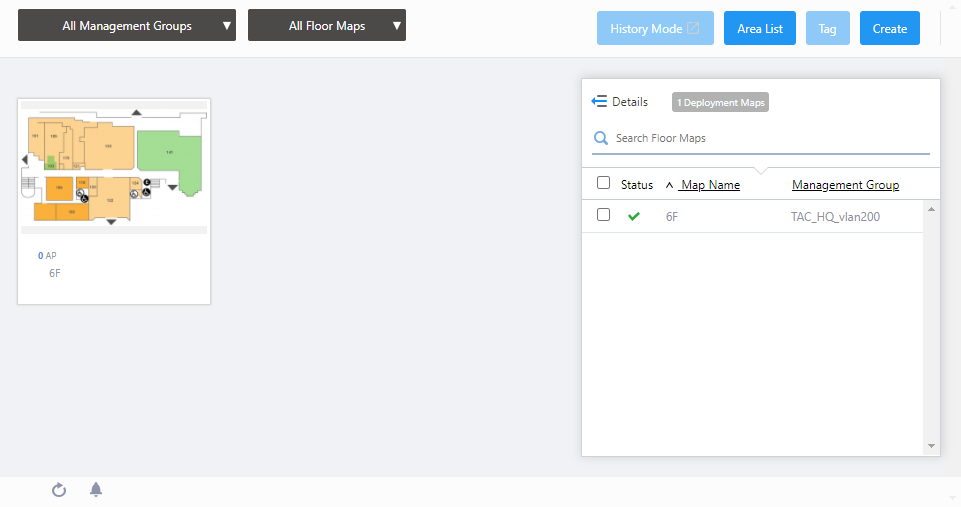Open the notifications bell icon
961x507 pixels.
click(96, 490)
